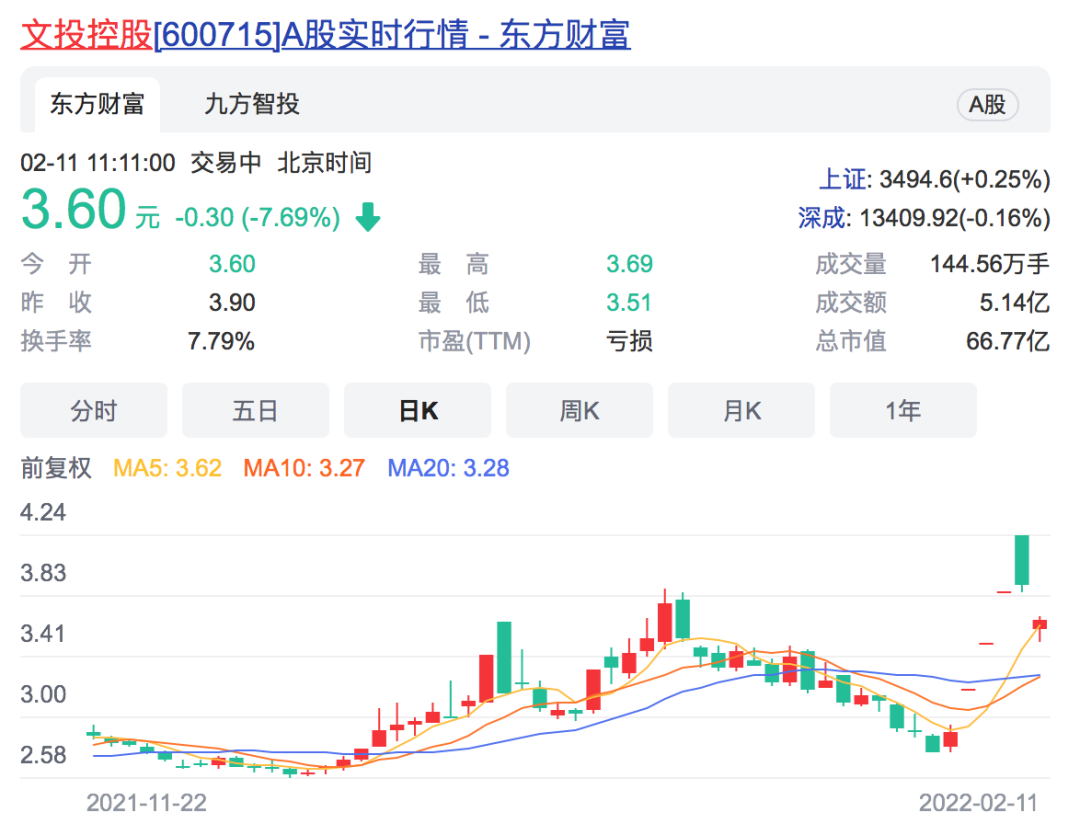Click the 2022-02-11 date label

(x=978, y=802)
